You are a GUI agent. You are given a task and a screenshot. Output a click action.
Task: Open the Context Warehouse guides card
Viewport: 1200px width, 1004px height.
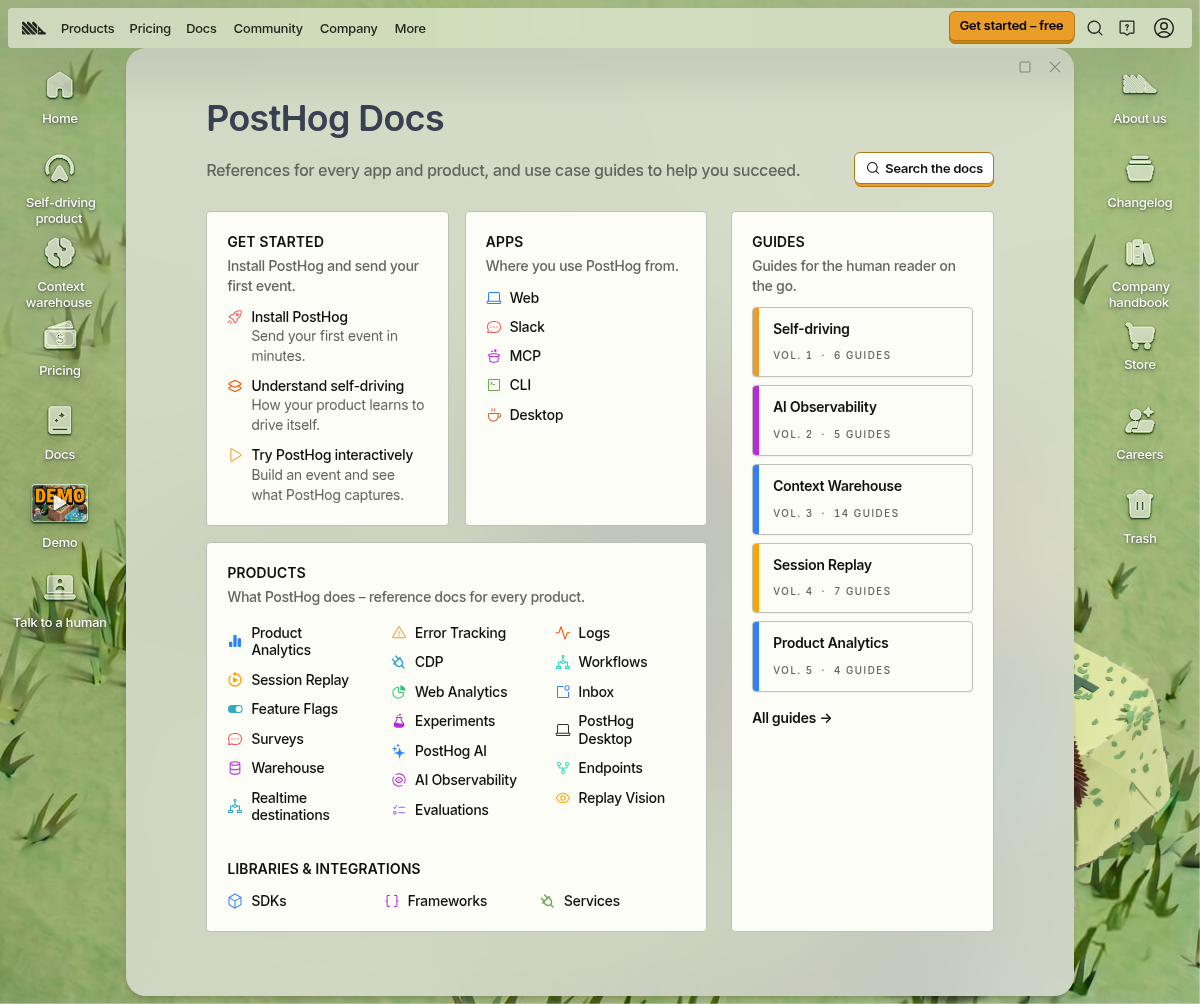click(862, 499)
